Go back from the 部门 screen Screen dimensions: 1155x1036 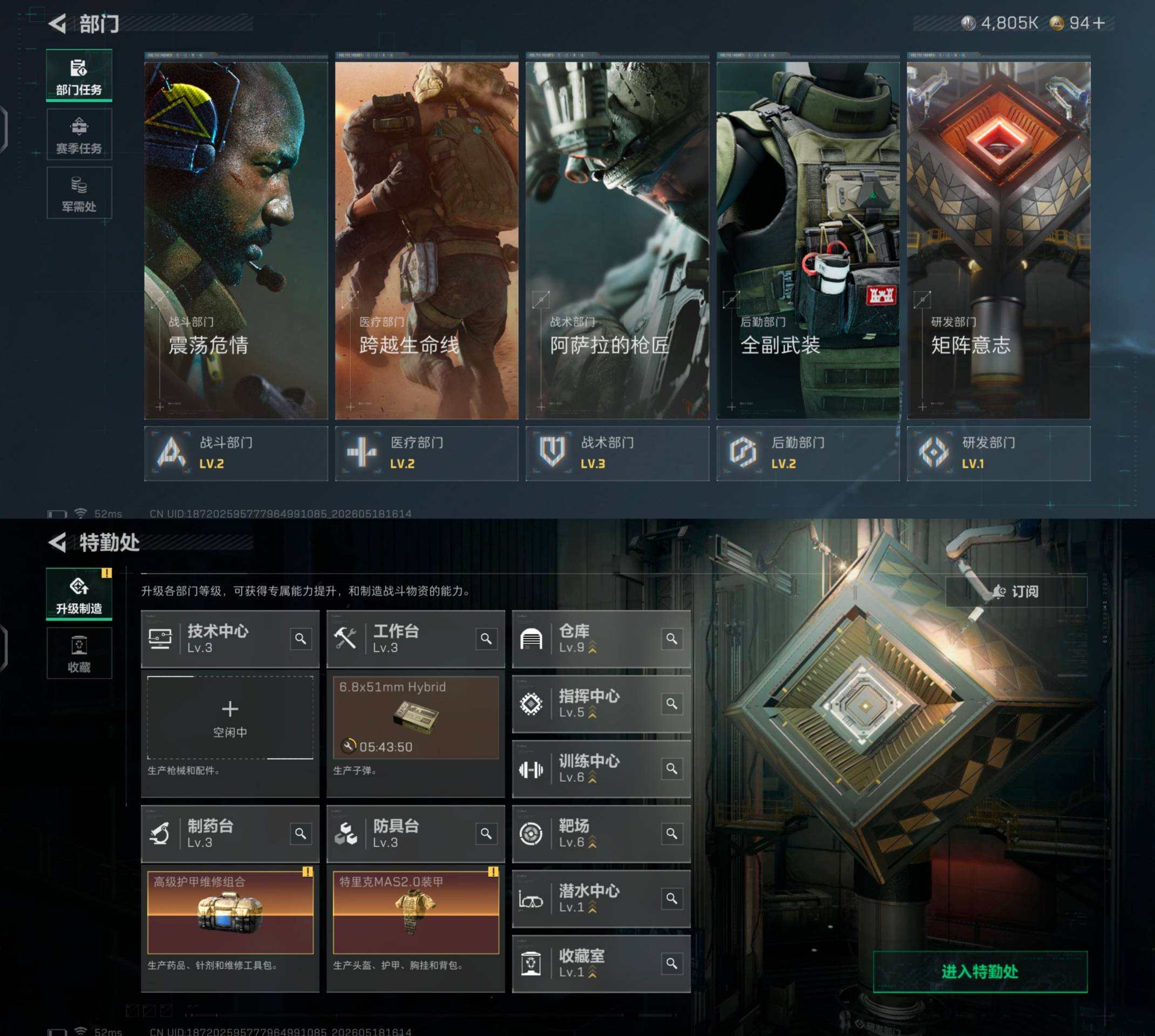pos(58,23)
